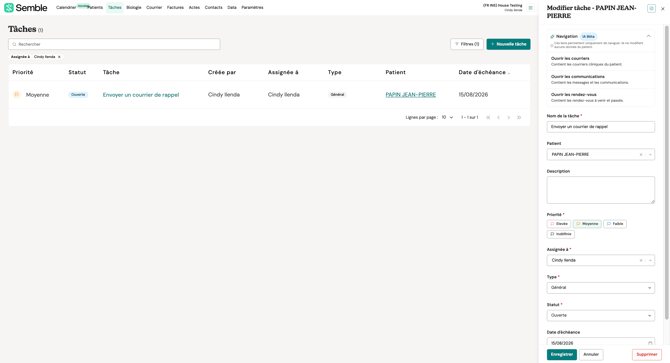This screenshot has height=363, width=670.
Task: Go to the next page of results
Action: [x=508, y=117]
